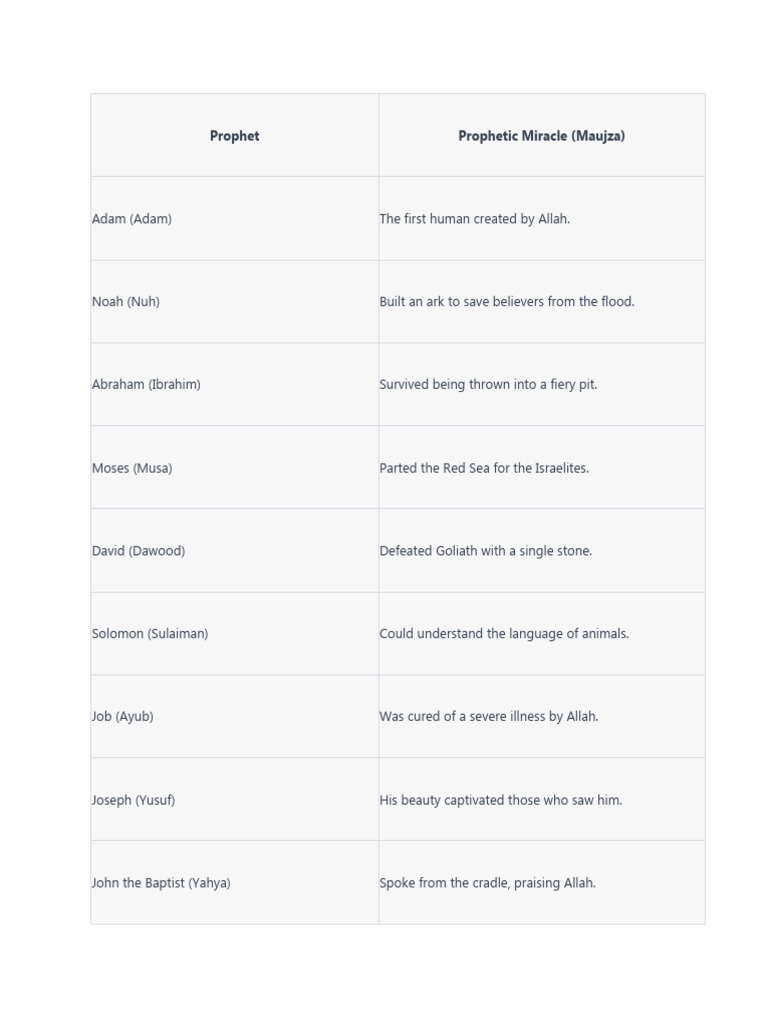The height and width of the screenshot is (1024, 768).
Task: Click the Prophet column header
Action: pyautogui.click(x=234, y=136)
